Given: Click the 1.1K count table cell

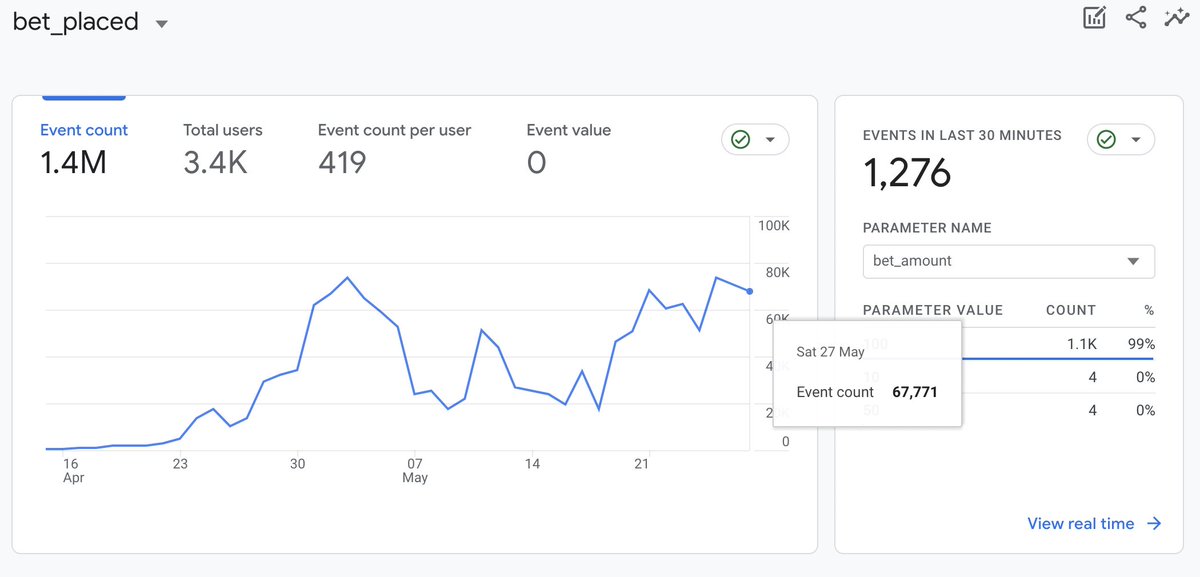Looking at the screenshot, I should click(1081, 344).
